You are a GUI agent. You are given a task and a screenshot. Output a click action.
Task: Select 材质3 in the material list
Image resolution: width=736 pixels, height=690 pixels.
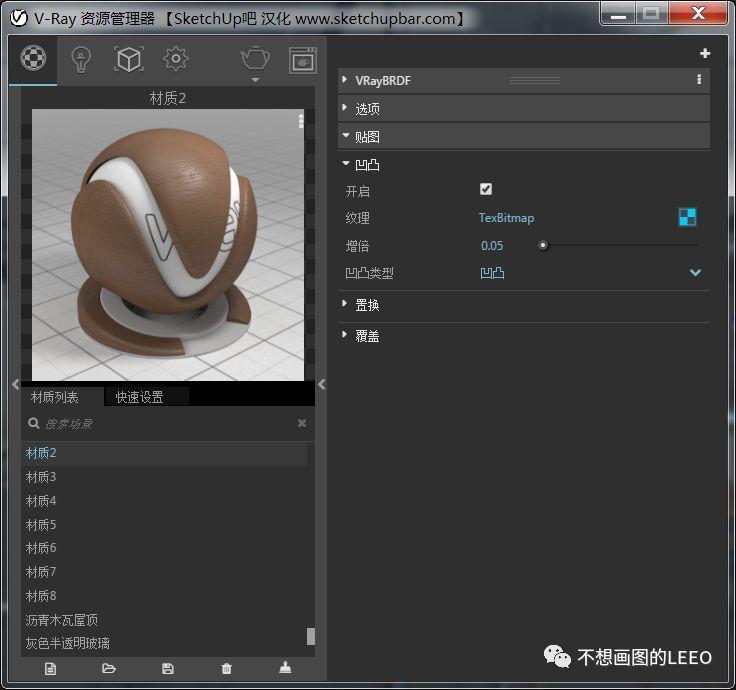click(x=164, y=477)
